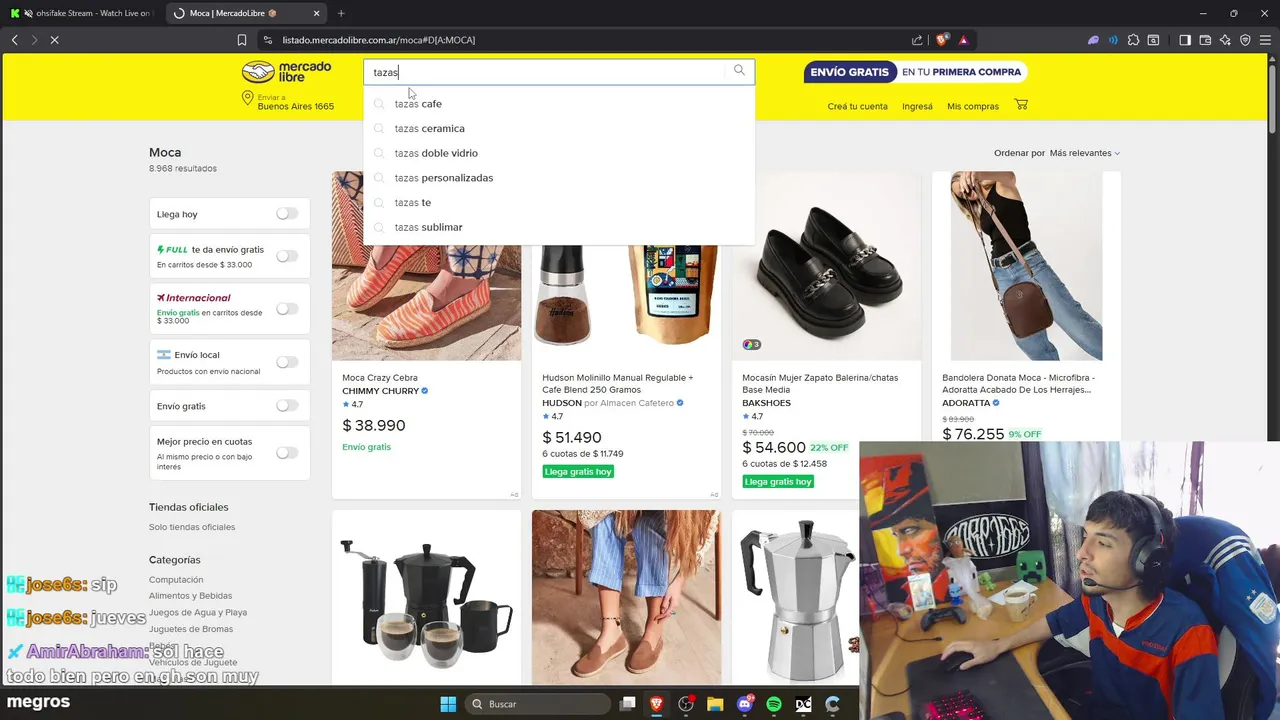Click the share icon in address bar

(917, 40)
